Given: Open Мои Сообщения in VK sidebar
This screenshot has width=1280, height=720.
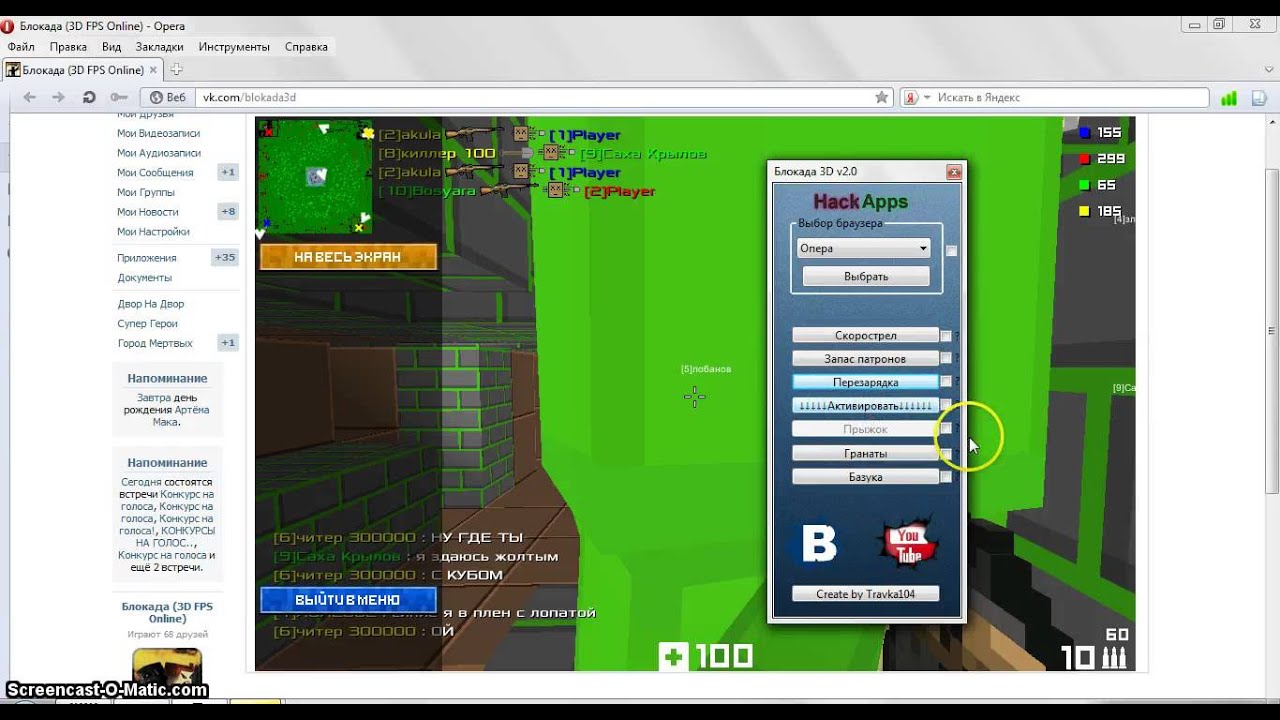Looking at the screenshot, I should pos(155,173).
